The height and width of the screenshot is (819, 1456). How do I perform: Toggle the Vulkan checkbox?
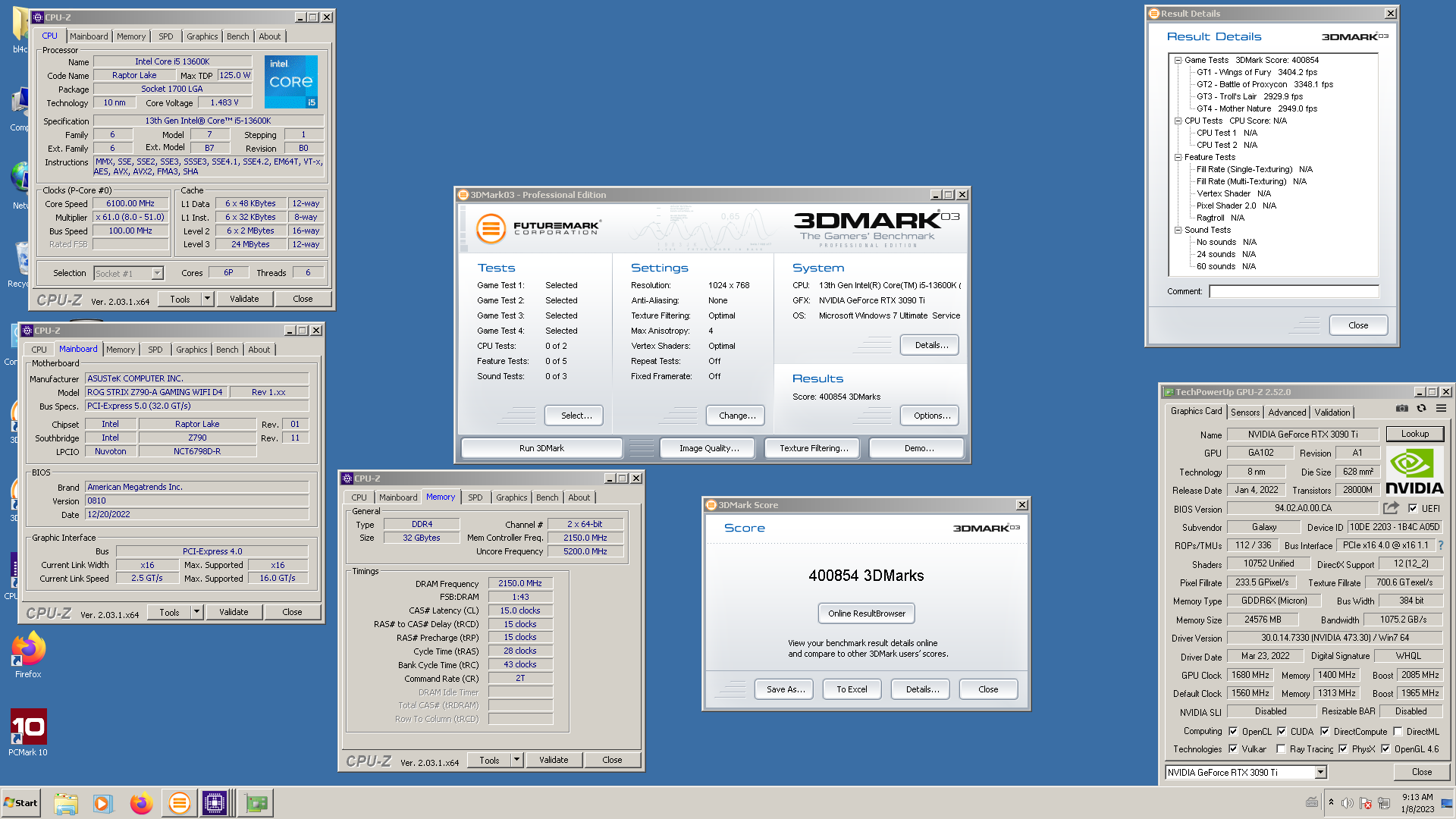(x=1233, y=748)
